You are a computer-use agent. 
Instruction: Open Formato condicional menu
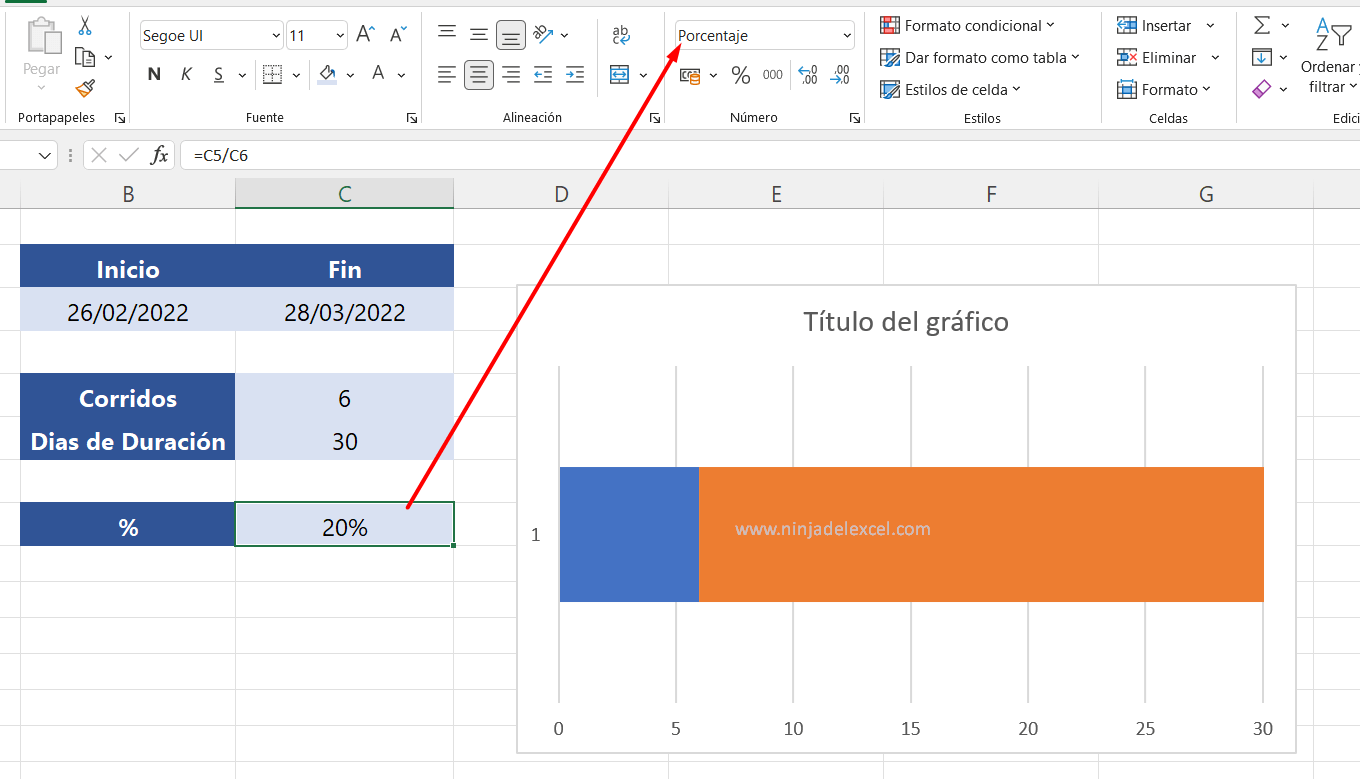pyautogui.click(x=967, y=26)
